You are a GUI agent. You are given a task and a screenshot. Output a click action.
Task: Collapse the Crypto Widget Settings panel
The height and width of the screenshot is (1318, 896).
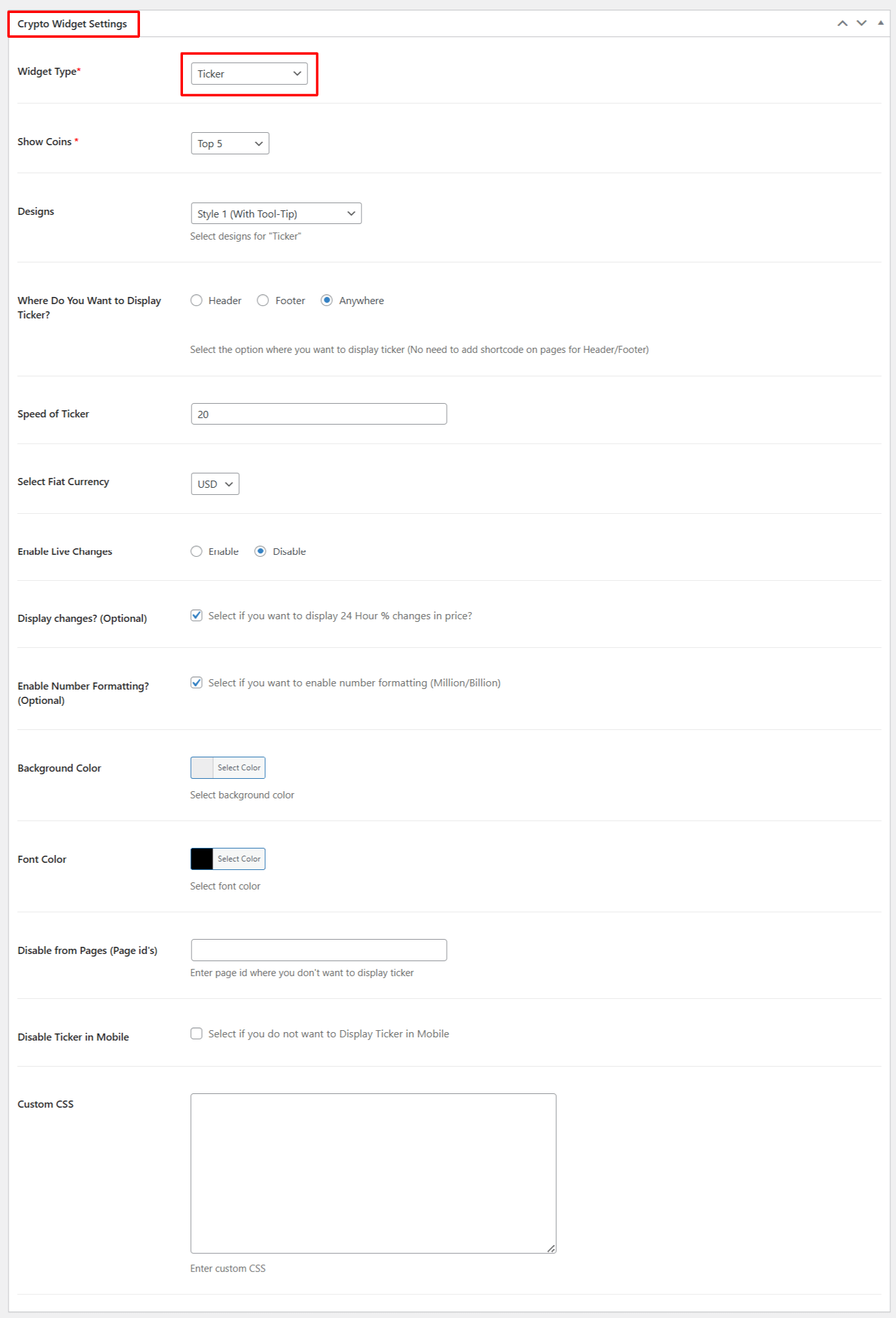click(880, 23)
